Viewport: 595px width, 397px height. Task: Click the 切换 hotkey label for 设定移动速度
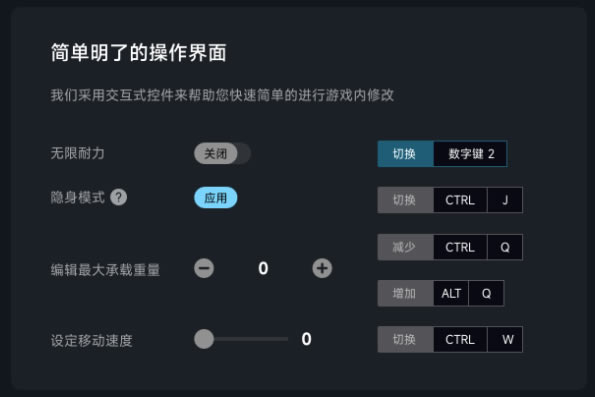[x=405, y=339]
